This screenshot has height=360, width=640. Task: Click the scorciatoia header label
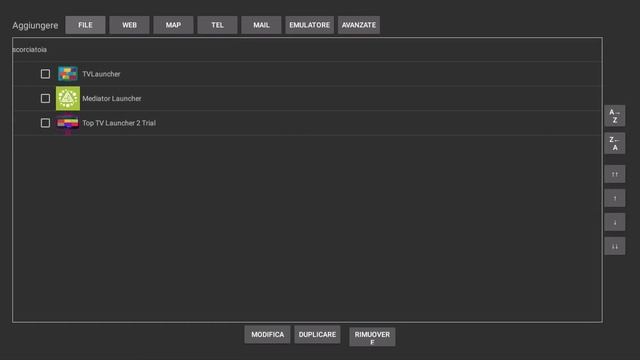(30, 50)
